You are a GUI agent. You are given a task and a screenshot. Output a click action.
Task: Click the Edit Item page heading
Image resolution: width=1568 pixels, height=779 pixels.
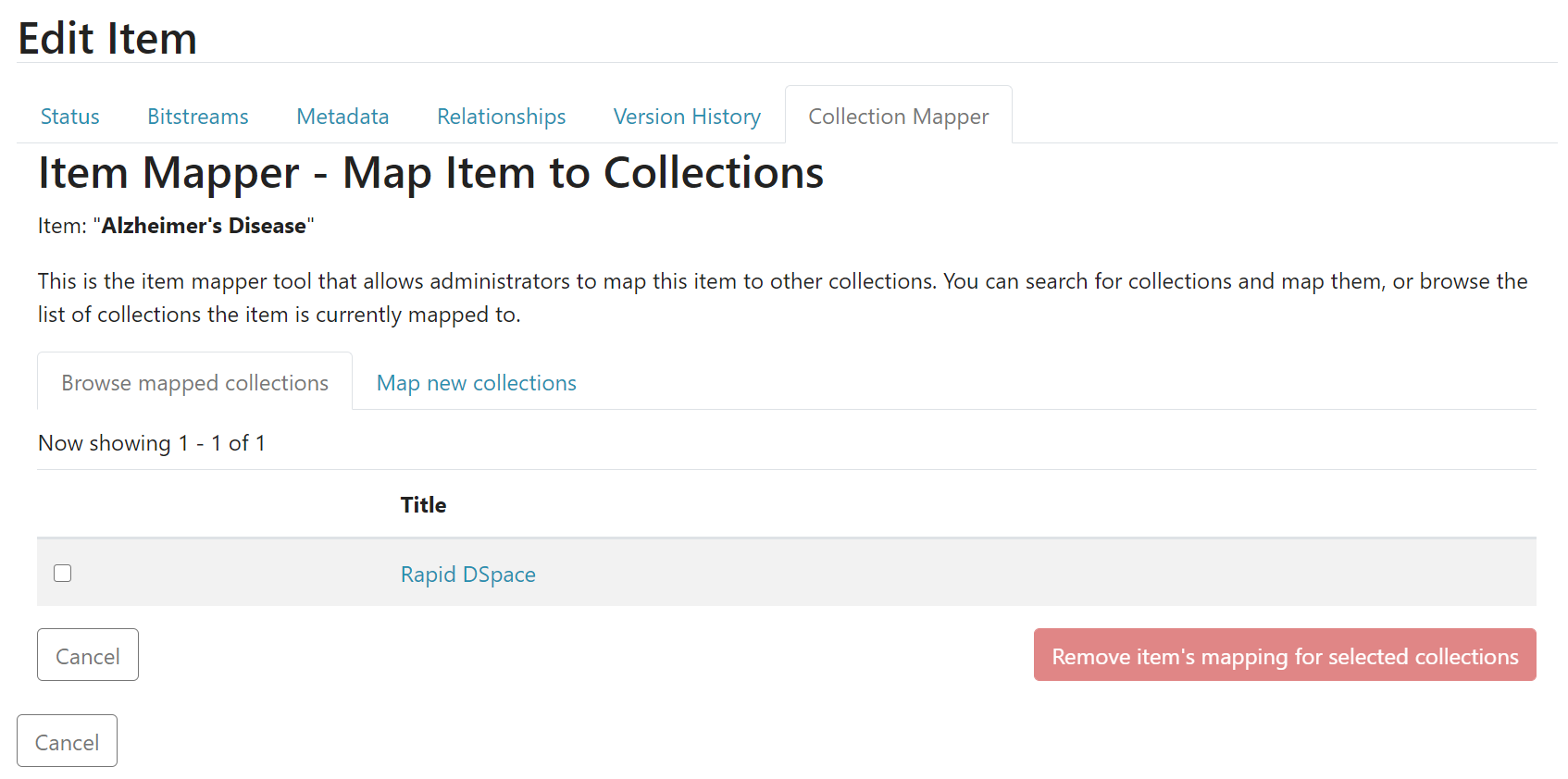[x=107, y=39]
